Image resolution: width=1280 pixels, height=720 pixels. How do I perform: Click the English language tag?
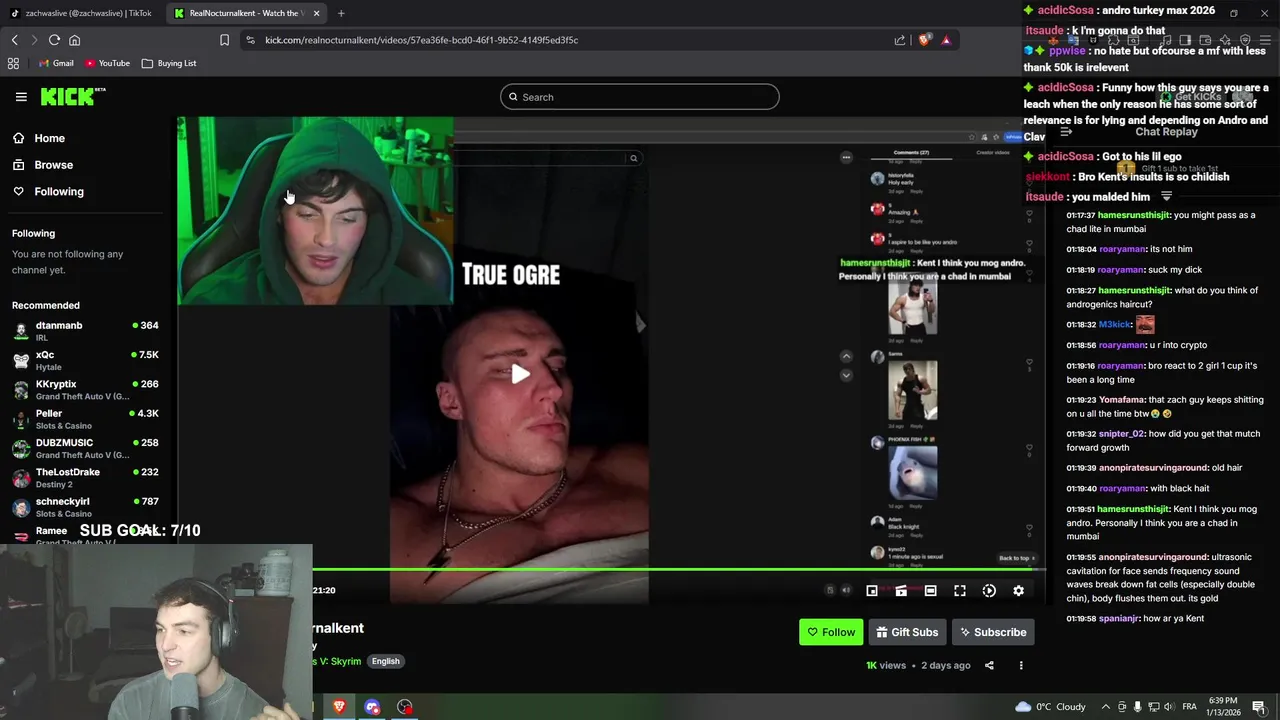coord(385,661)
